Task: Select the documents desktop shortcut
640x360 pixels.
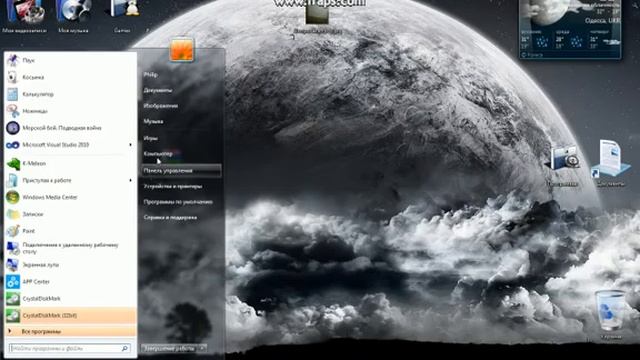Action: click(611, 163)
